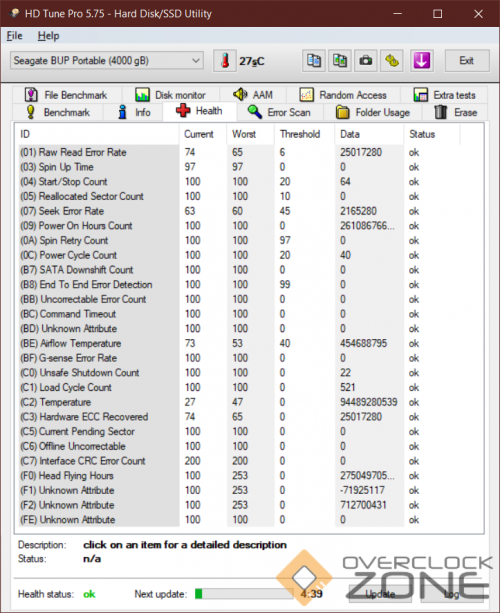Switch to the AAM tab
Image resolution: width=500 pixels, height=613 pixels.
point(253,95)
